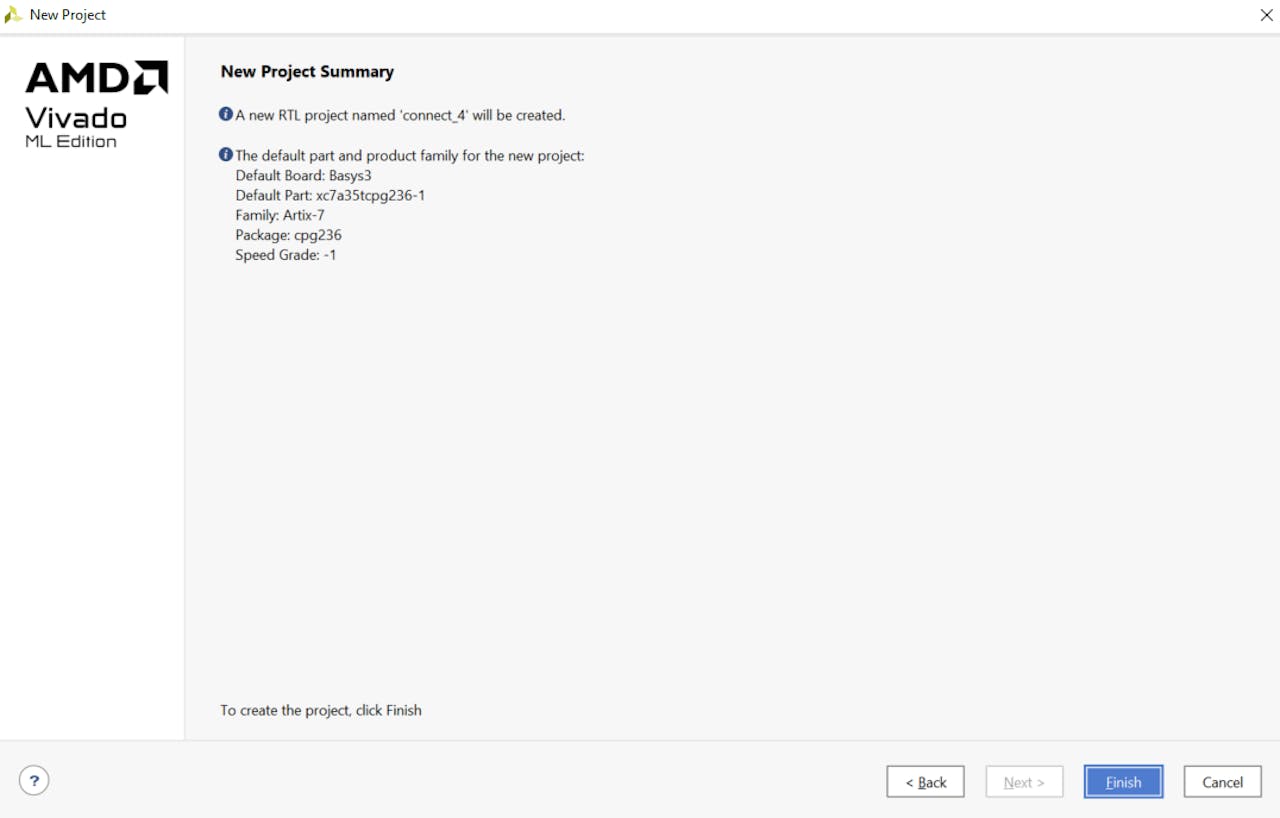Click the Default Part xc7a35tcpg236-1 line
This screenshot has height=818, width=1280.
coord(330,195)
